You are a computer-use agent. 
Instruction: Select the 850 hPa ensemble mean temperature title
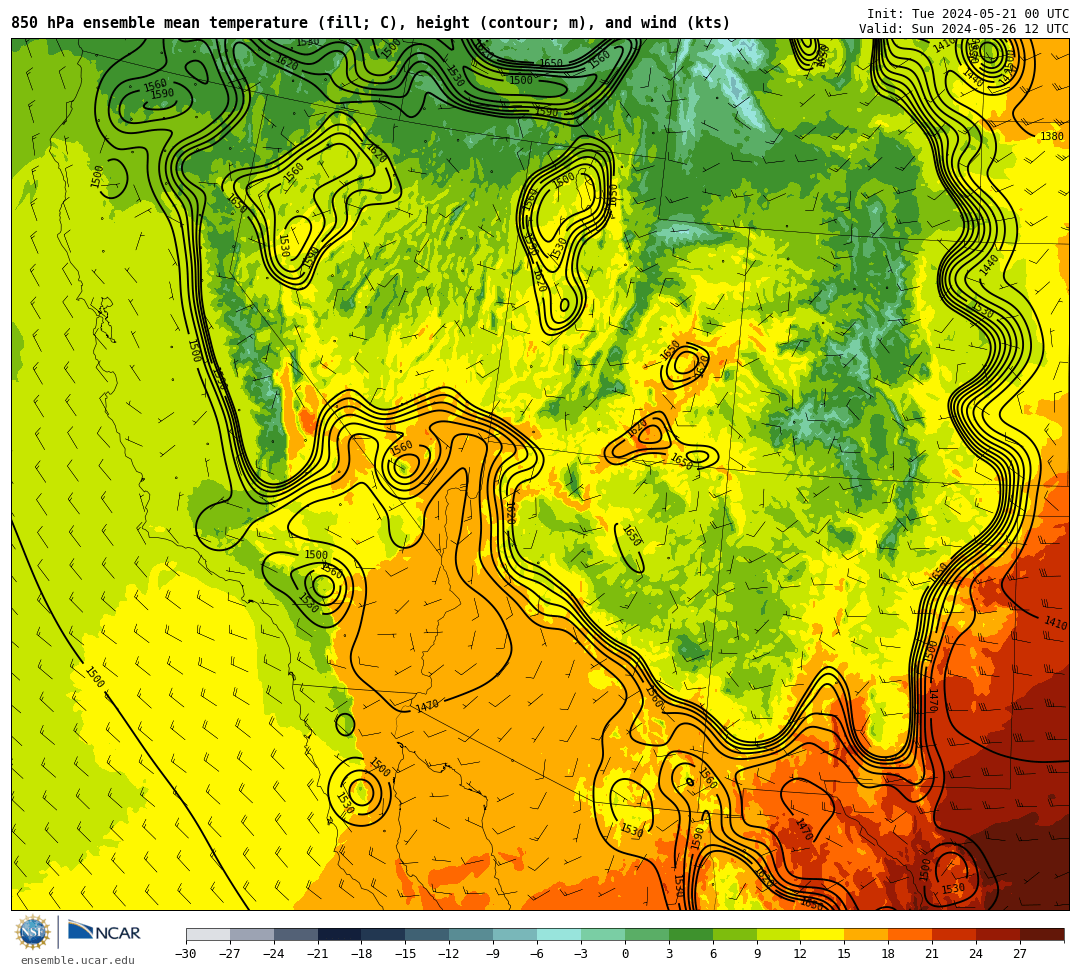(371, 23)
